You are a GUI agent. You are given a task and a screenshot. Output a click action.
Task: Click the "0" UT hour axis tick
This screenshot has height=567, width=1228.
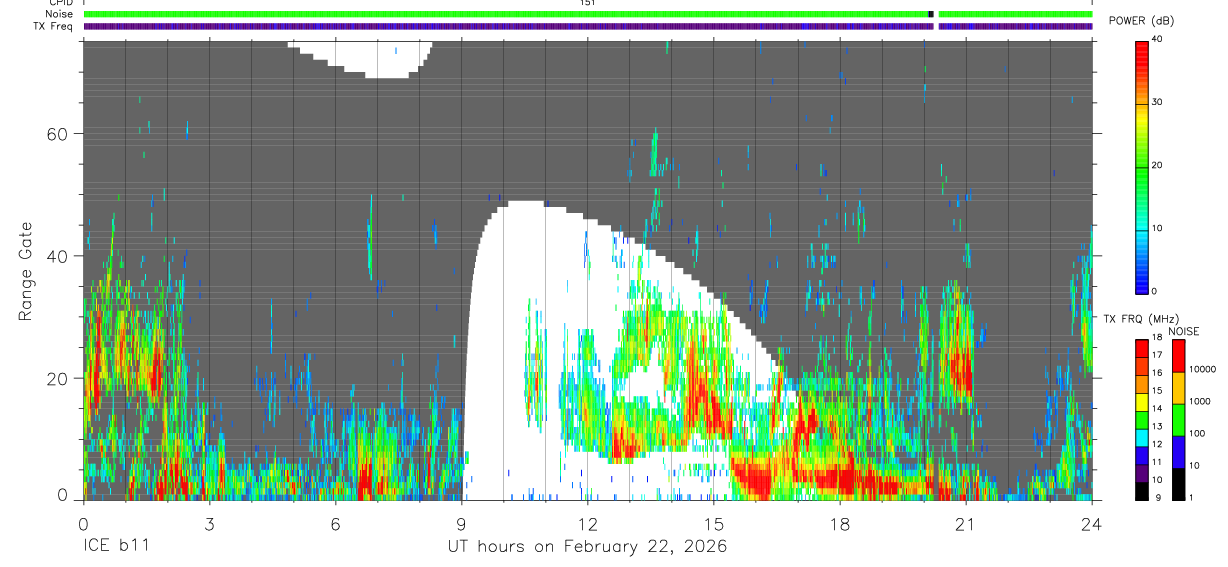[x=83, y=523]
